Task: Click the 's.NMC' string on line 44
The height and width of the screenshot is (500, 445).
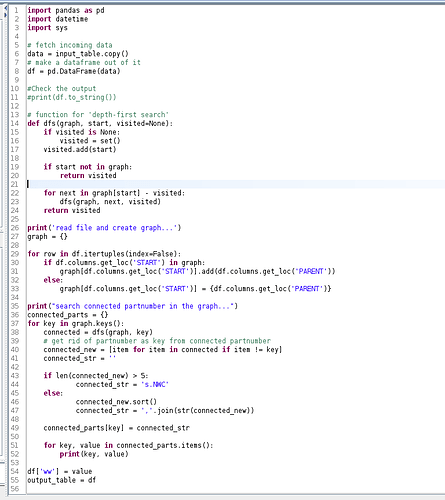Action: point(155,384)
